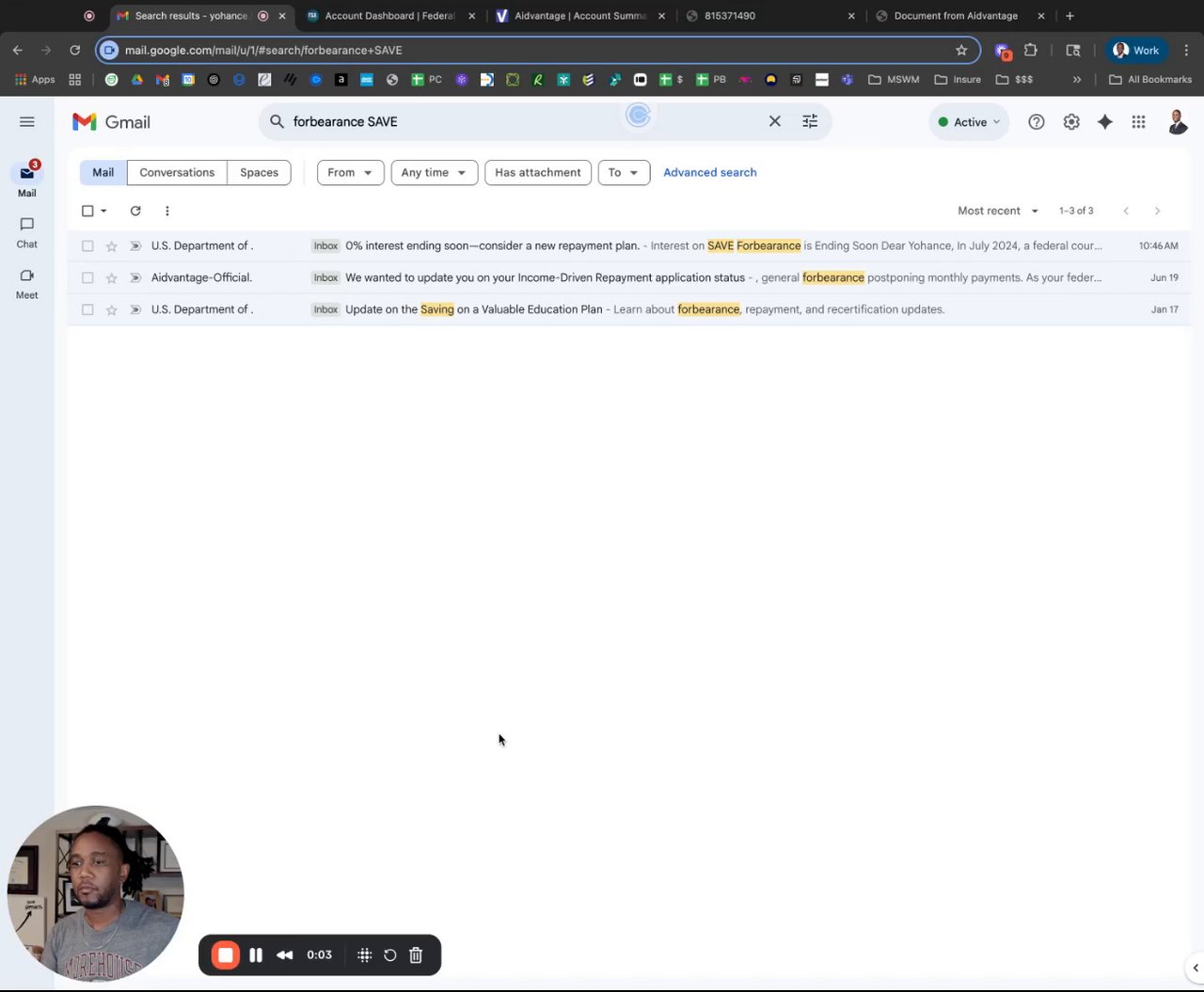This screenshot has height=992, width=1204.
Task: Open Gmail support help icon
Action: [1036, 121]
